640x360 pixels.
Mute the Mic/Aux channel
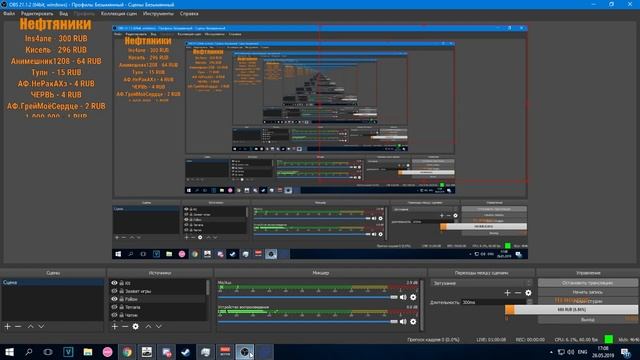403,297
